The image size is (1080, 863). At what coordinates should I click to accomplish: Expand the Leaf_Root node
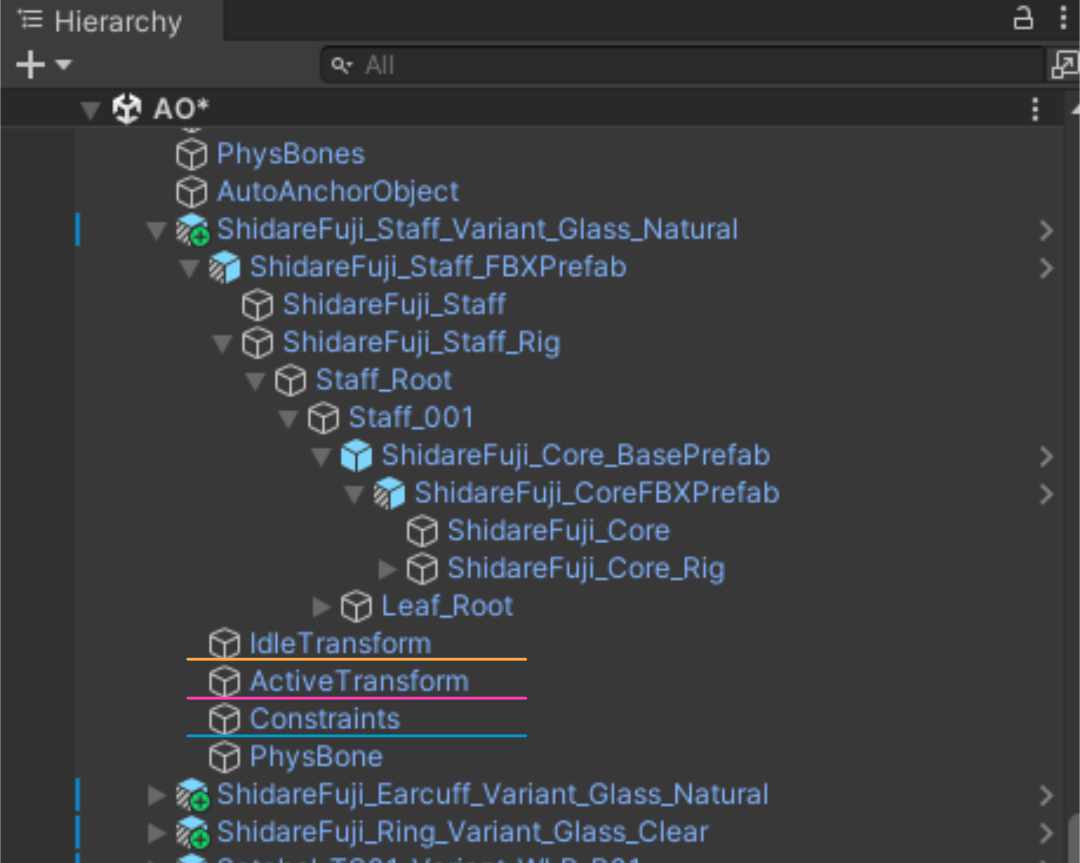[x=321, y=606]
